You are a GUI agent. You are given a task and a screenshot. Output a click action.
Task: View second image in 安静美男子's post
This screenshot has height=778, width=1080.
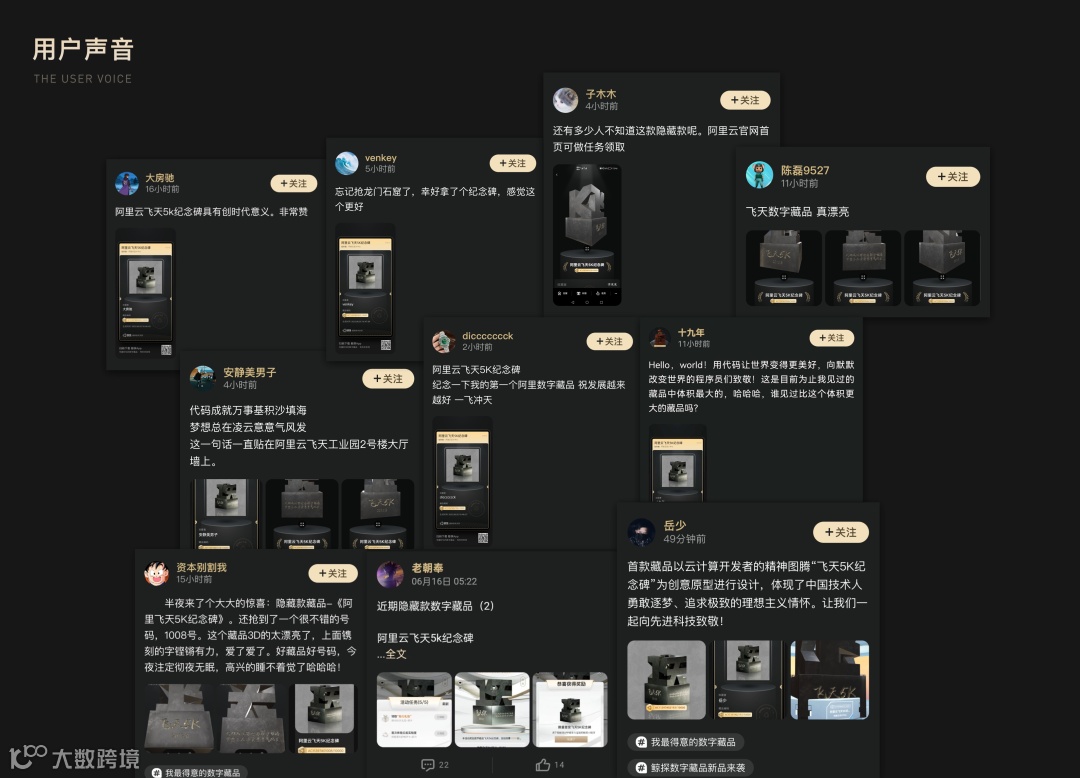302,514
